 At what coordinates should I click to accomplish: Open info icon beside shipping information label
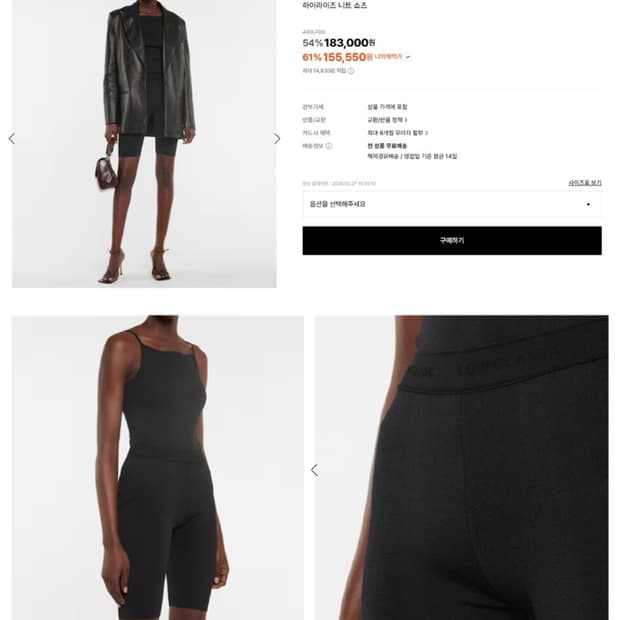coord(329,146)
